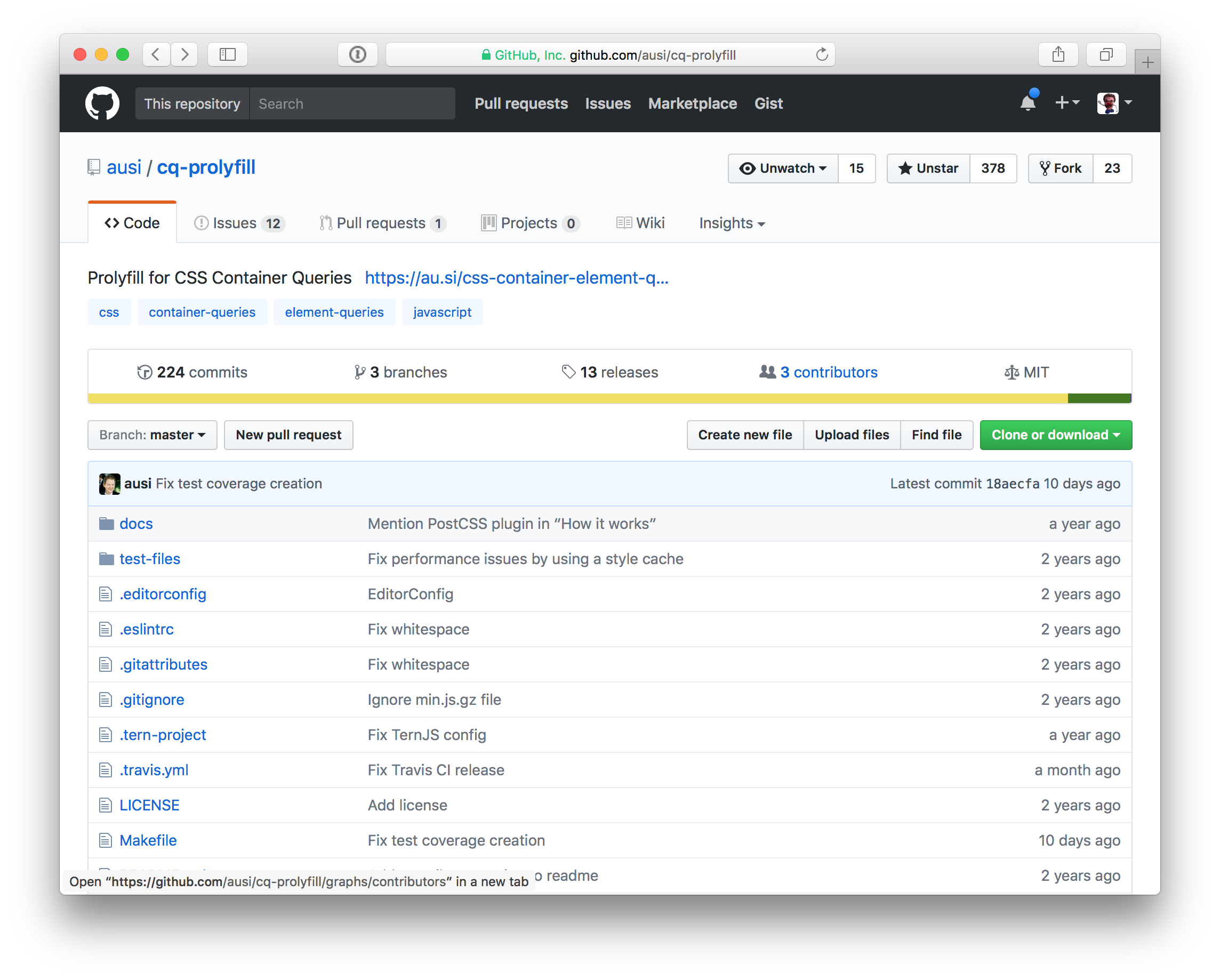Show all tabs overview button
This screenshot has width=1220, height=980.
pyautogui.click(x=1106, y=54)
